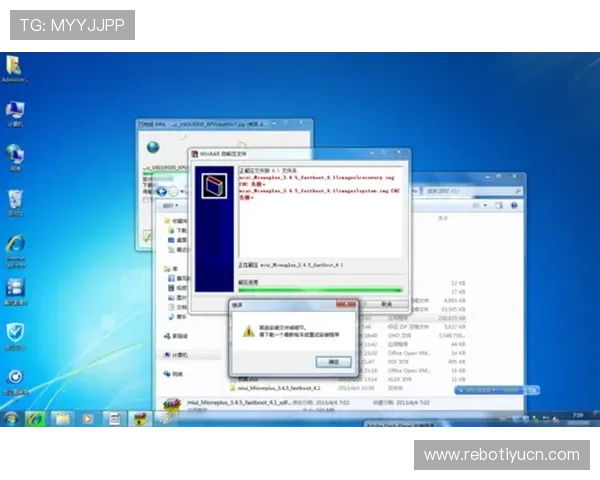The image size is (600, 480).
Task: Select miui_Mioneplus_3.4.5_fastboot_4.1 file in list
Action: coord(274,385)
